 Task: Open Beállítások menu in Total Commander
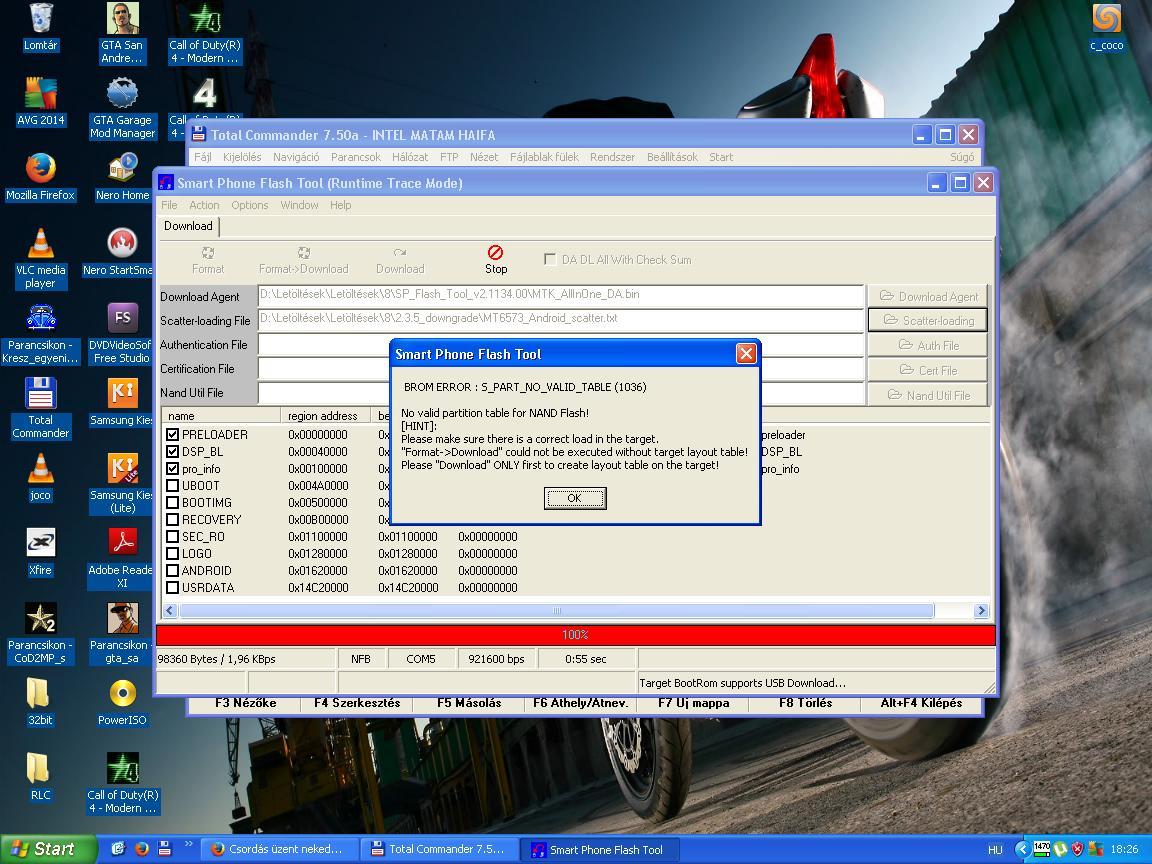click(672, 157)
